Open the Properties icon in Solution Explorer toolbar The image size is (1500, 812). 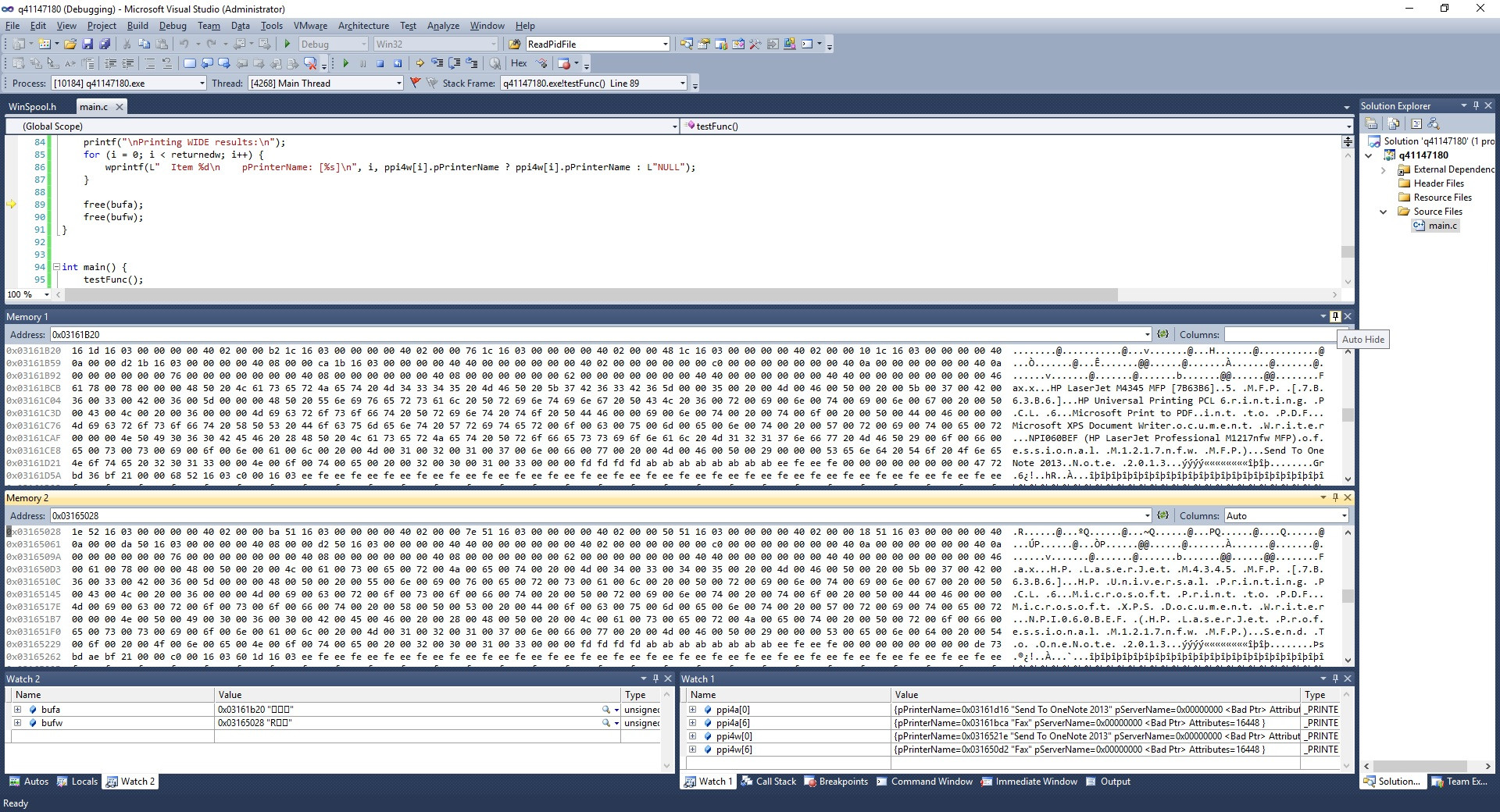[x=1371, y=123]
